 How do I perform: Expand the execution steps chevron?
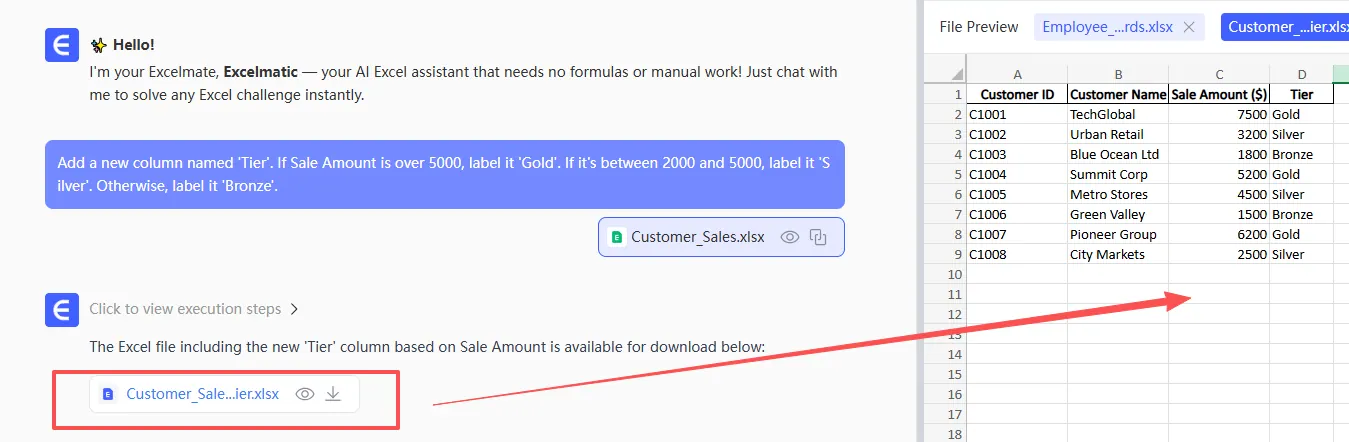point(294,309)
